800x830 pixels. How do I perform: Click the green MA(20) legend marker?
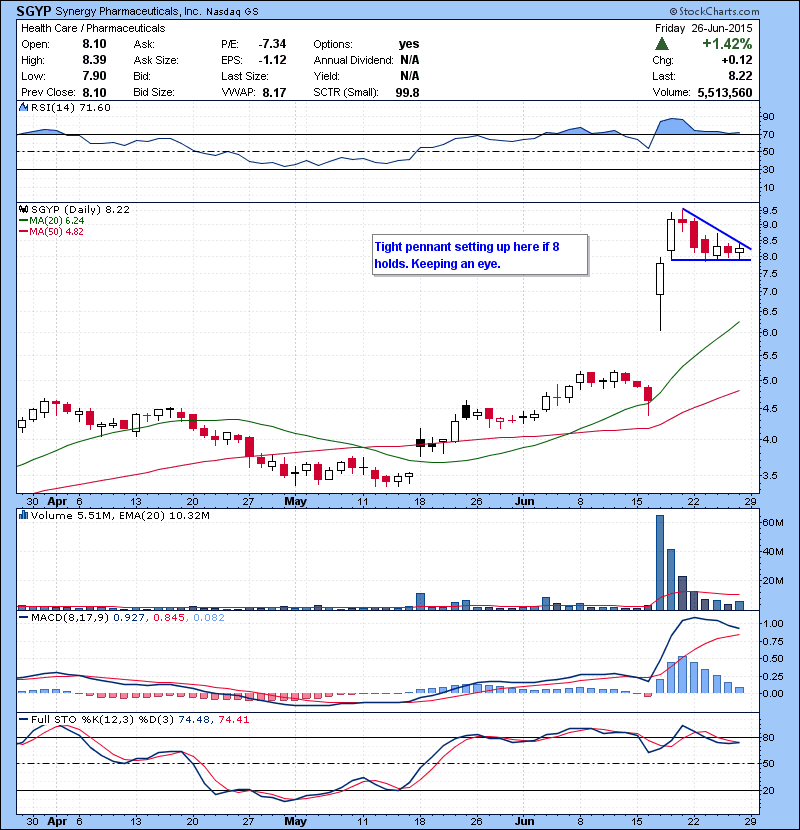coord(23,222)
